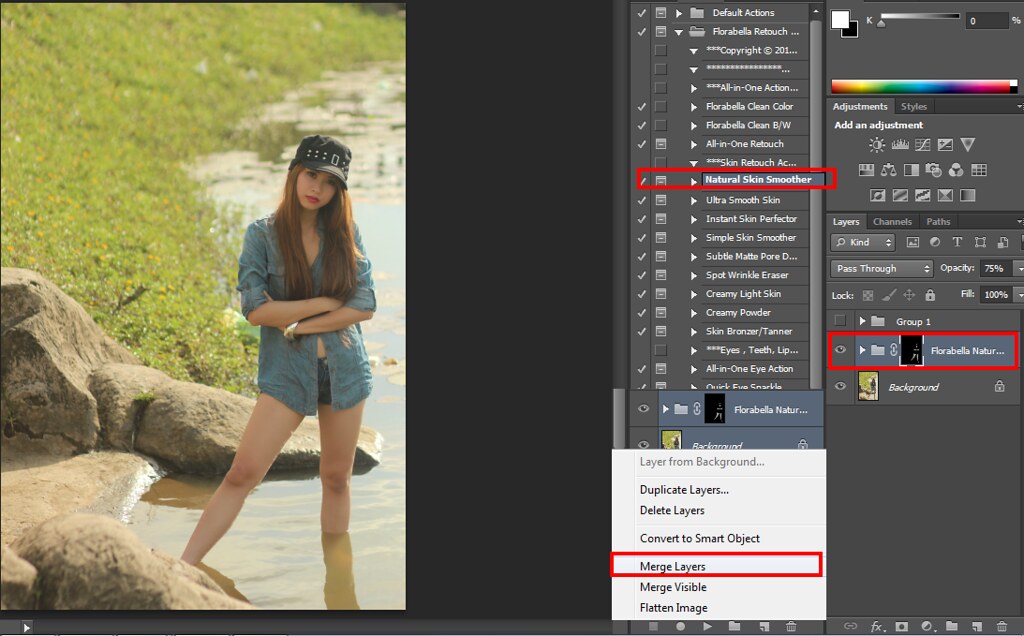Expand the Default Actions folder
This screenshot has height=636, width=1024.
pyautogui.click(x=679, y=13)
